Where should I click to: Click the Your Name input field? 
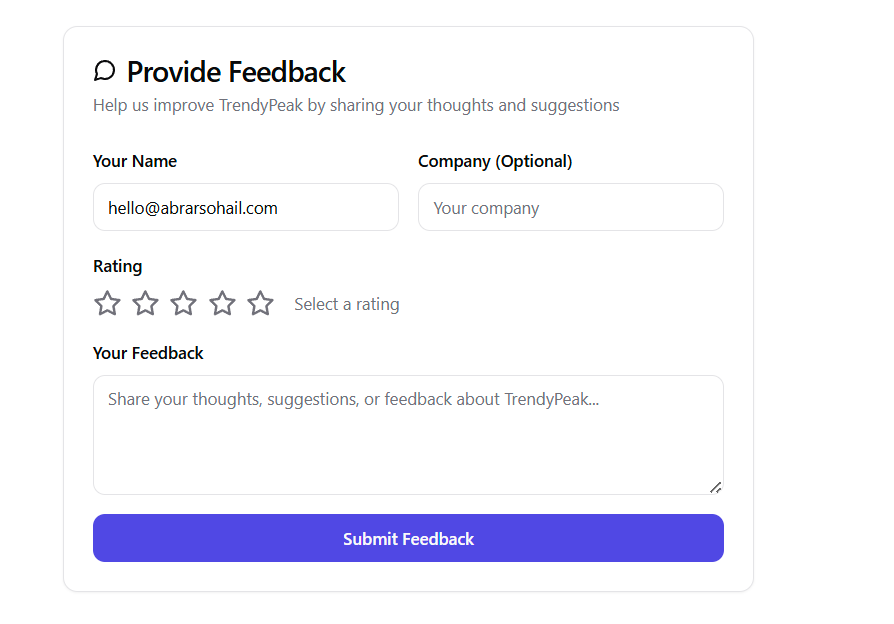pyautogui.click(x=246, y=207)
